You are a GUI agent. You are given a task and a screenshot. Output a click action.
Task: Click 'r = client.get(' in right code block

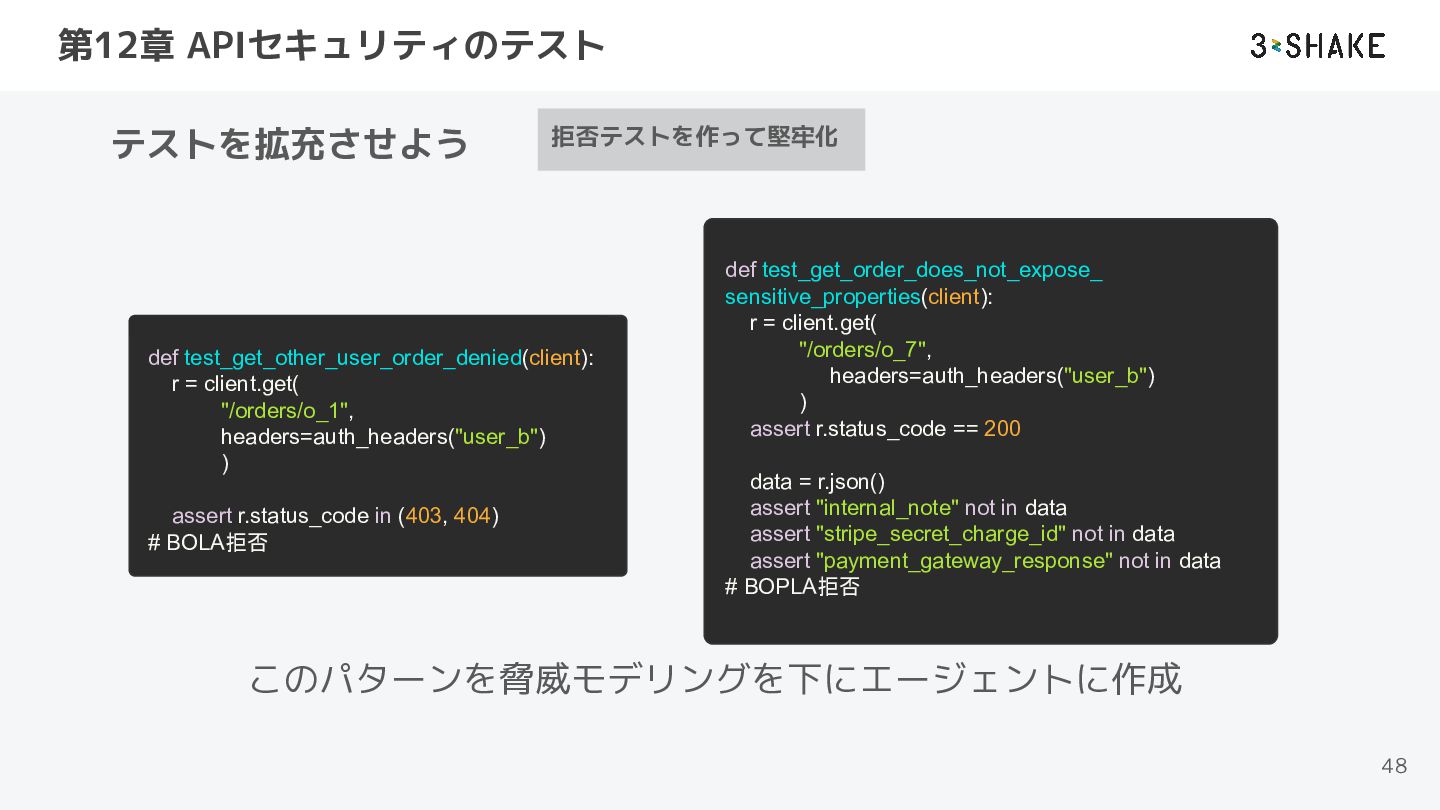813,323
